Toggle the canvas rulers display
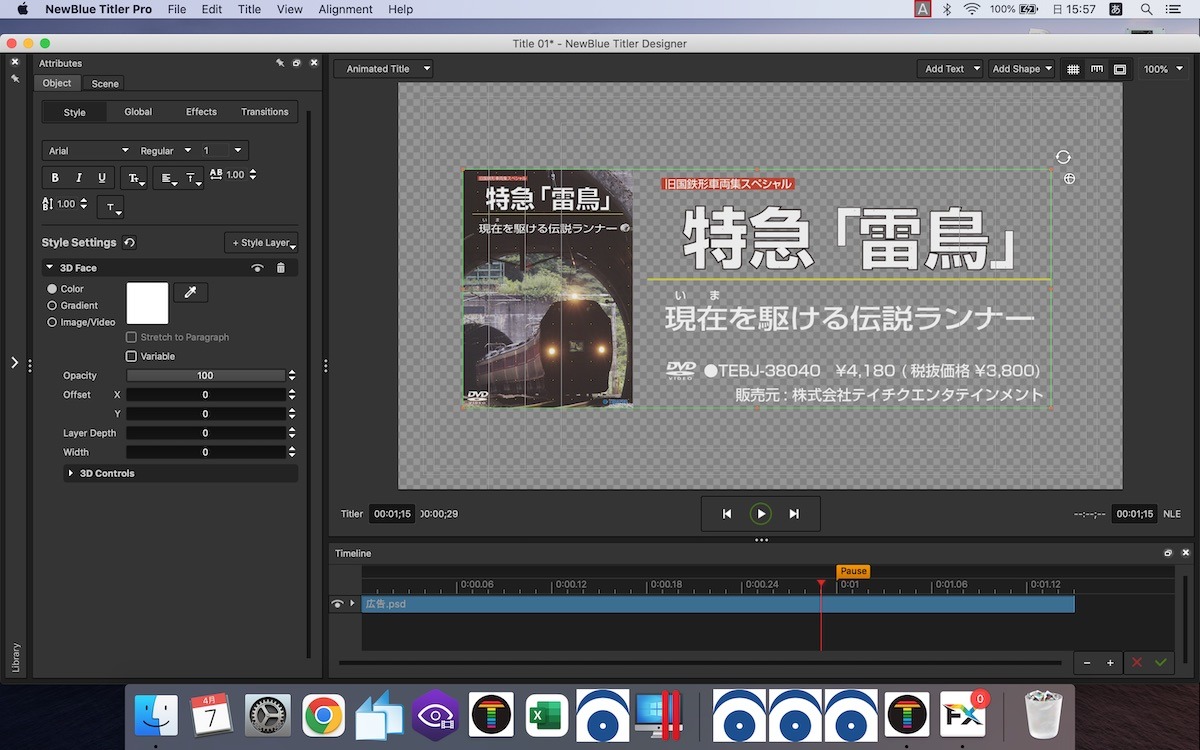Viewport: 1200px width, 750px height. [x=1097, y=69]
